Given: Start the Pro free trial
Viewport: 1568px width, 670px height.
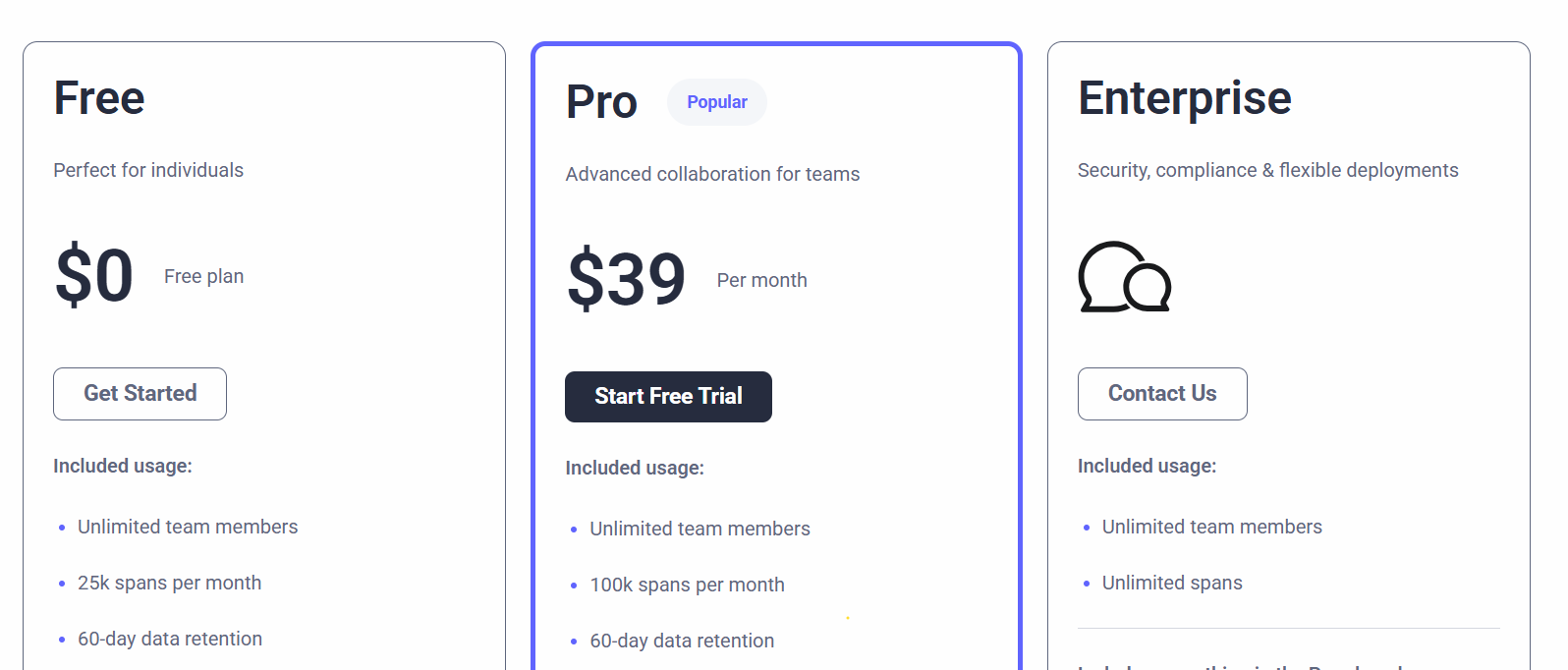Looking at the screenshot, I should (668, 397).
